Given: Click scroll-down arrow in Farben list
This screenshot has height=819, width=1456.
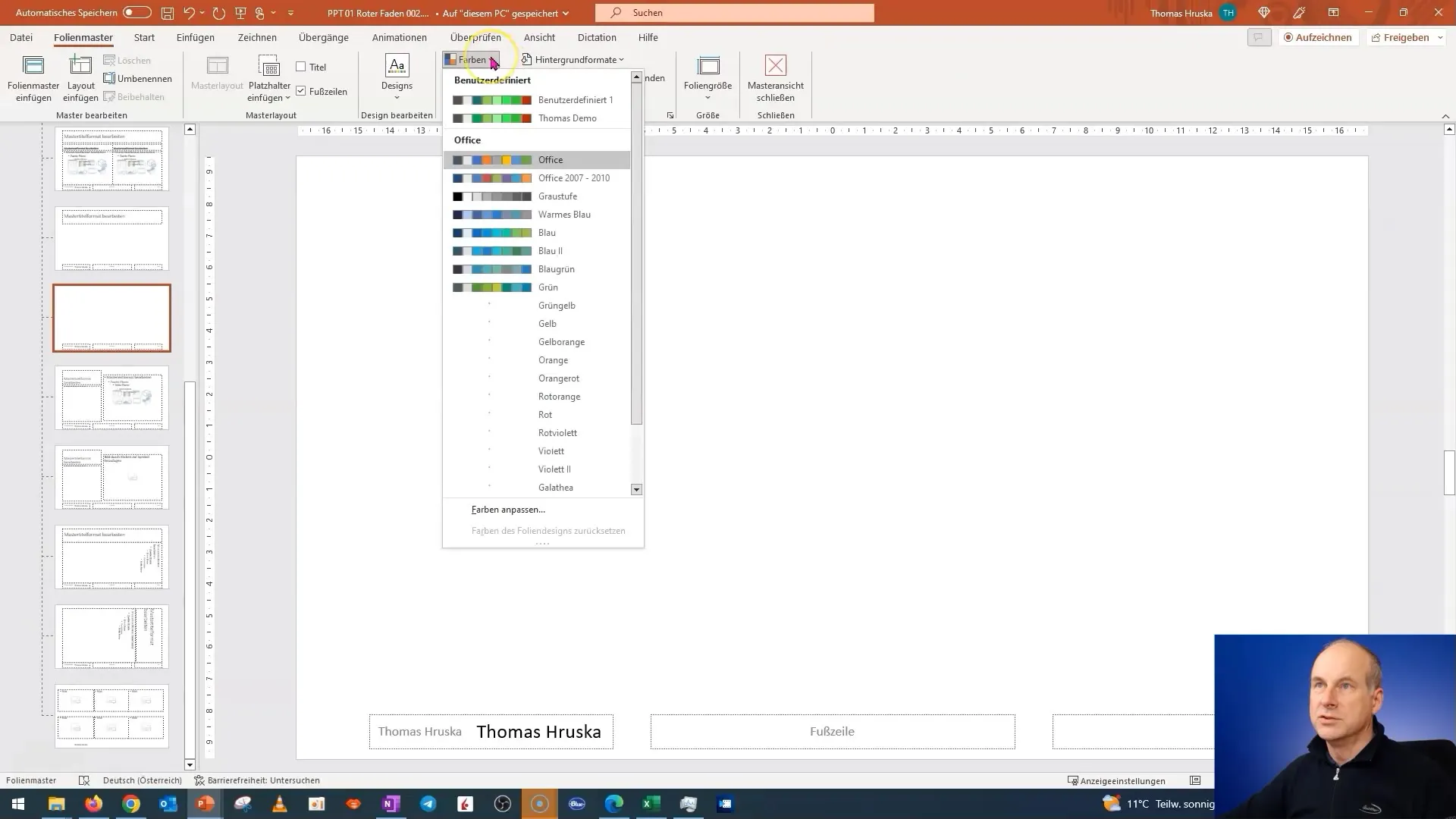Looking at the screenshot, I should pos(637,490).
